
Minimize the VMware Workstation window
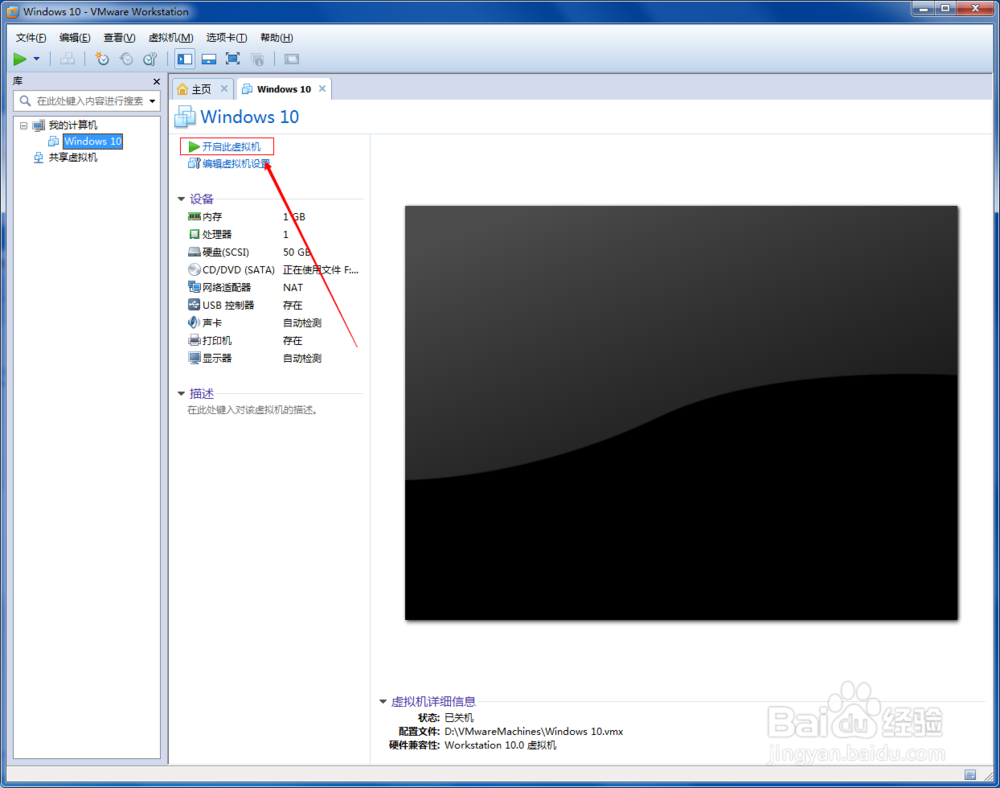(x=923, y=8)
